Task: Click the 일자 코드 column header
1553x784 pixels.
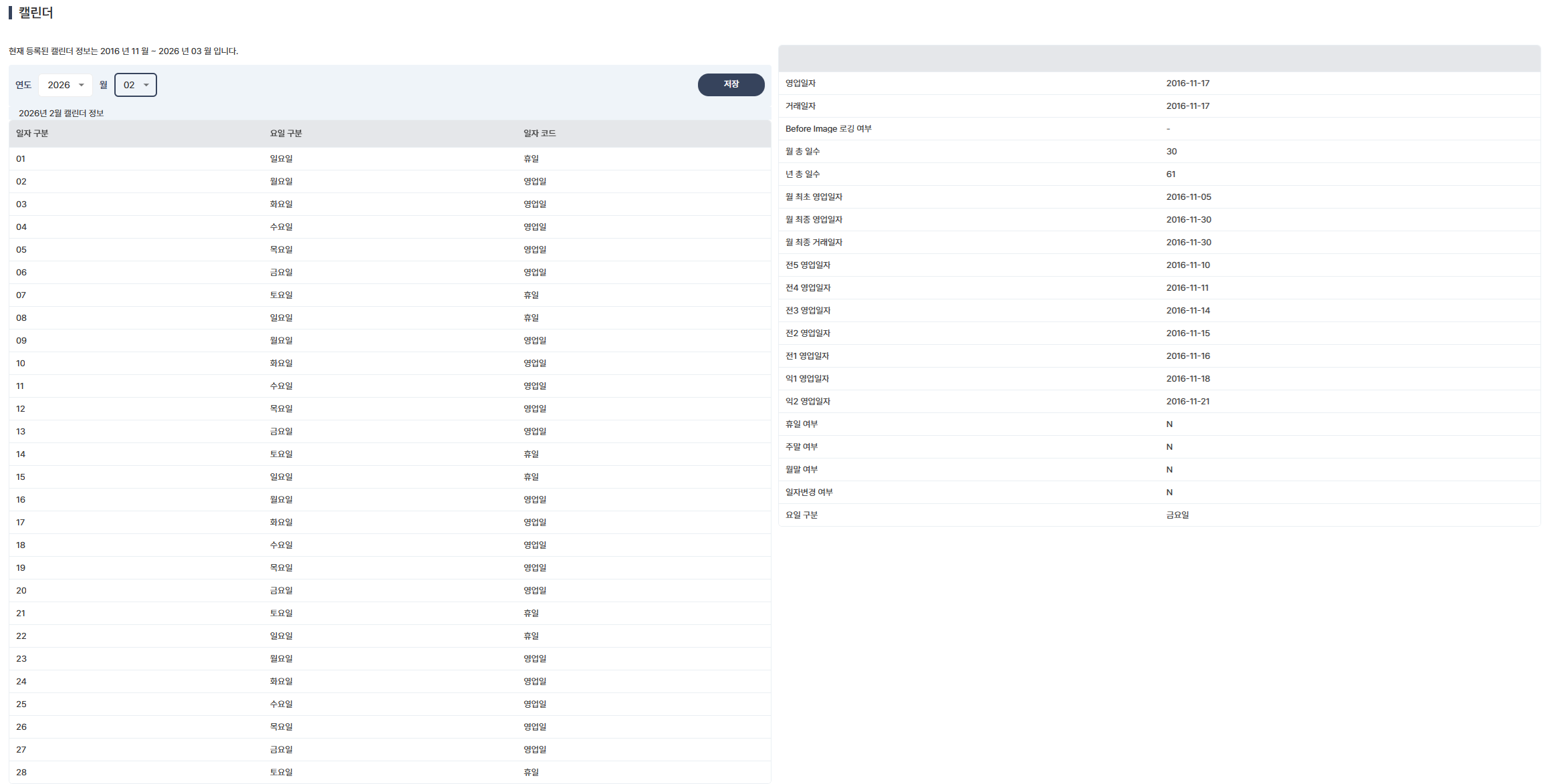Action: (540, 134)
